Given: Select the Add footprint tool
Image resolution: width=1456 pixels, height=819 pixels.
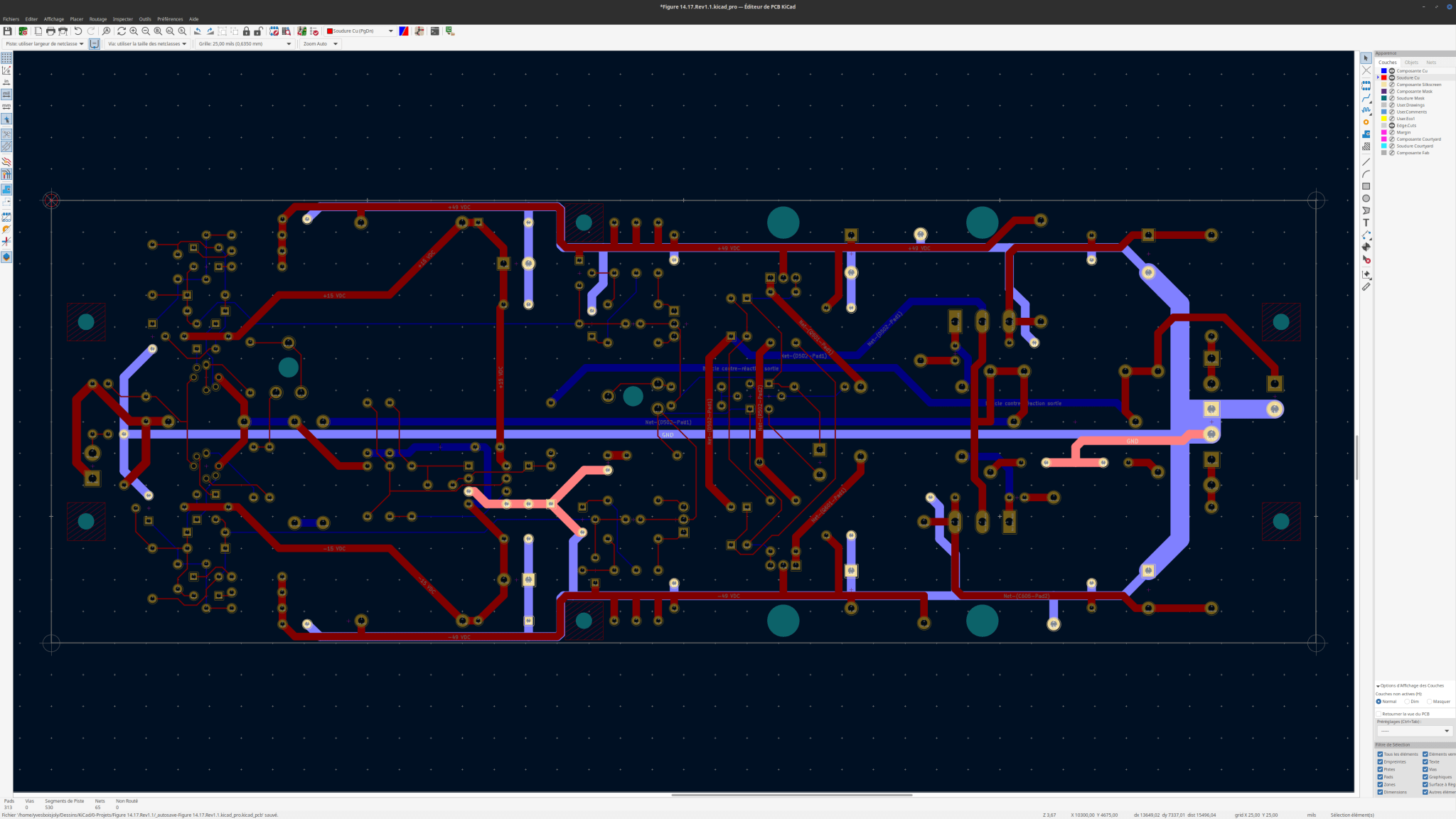Looking at the screenshot, I should click(1366, 85).
